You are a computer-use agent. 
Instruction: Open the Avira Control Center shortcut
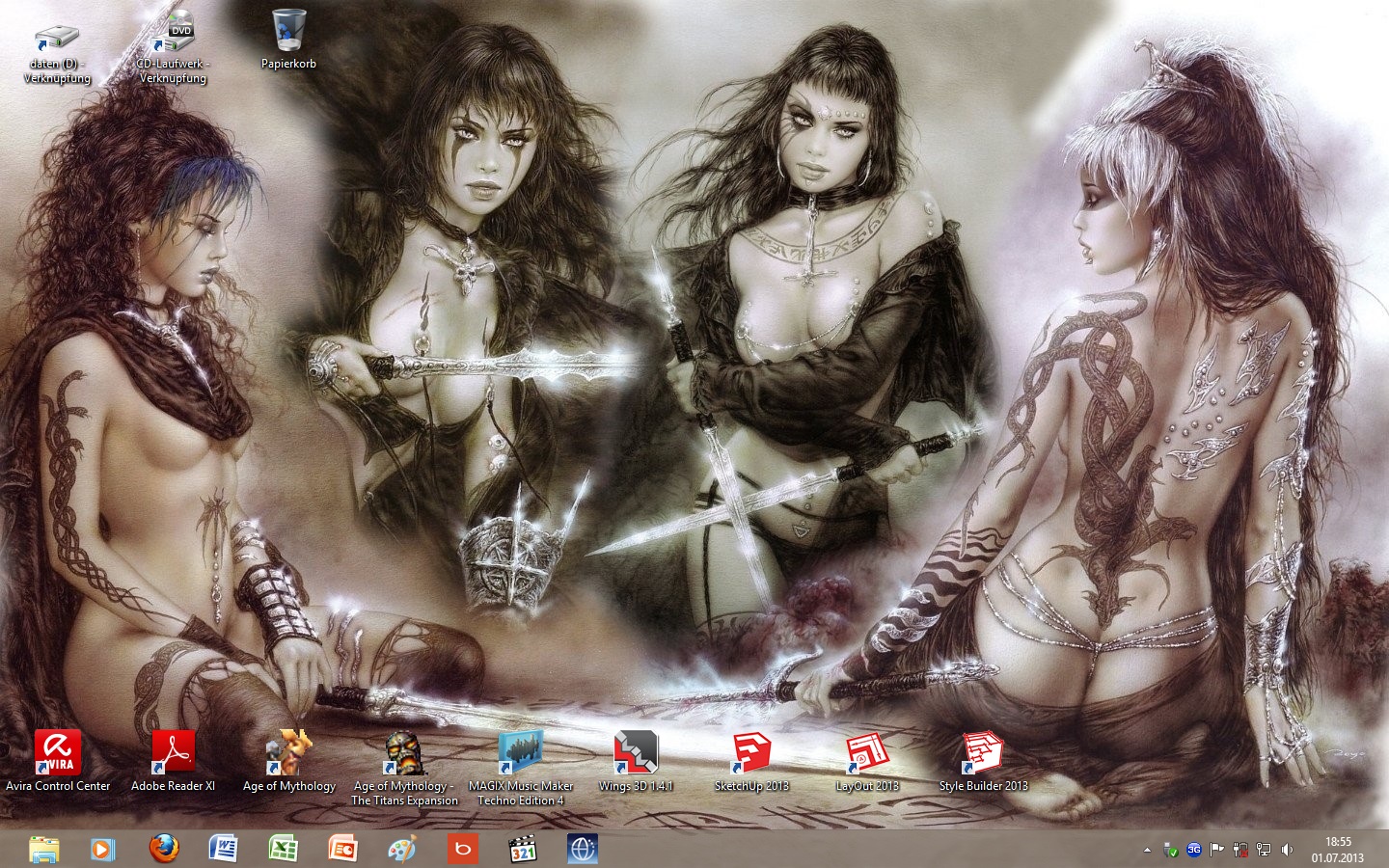point(58,753)
